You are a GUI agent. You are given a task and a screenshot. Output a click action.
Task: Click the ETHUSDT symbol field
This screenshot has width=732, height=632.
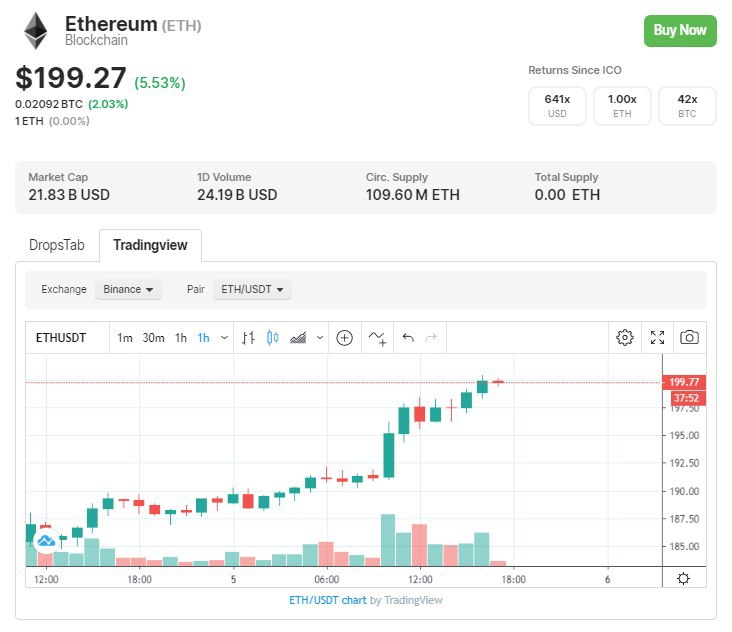(61, 337)
